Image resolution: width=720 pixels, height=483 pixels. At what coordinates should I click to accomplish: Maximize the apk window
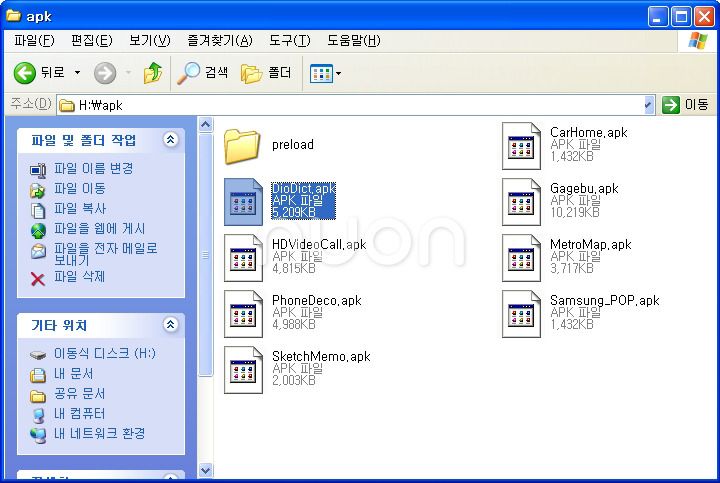681,17
